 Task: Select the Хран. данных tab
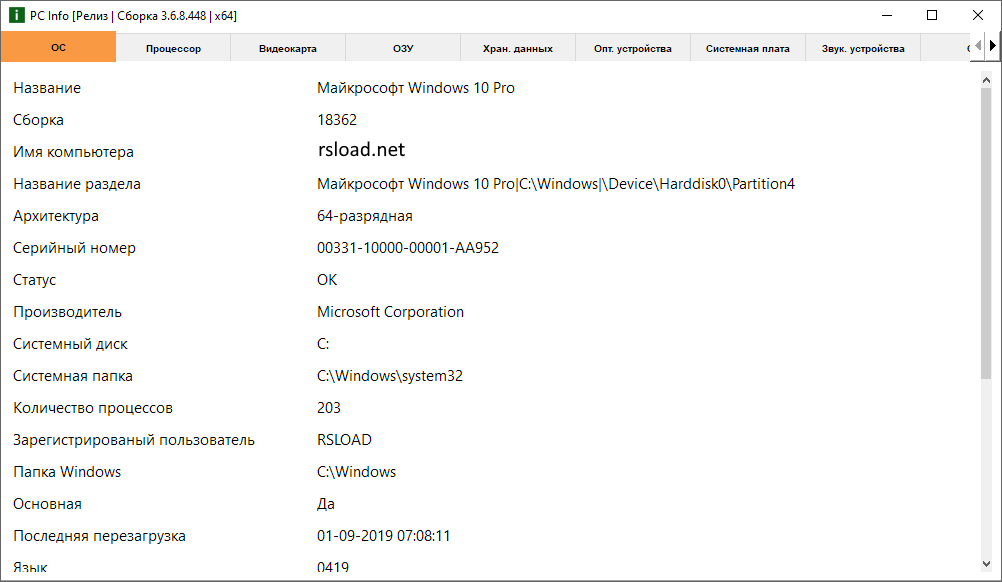[517, 46]
